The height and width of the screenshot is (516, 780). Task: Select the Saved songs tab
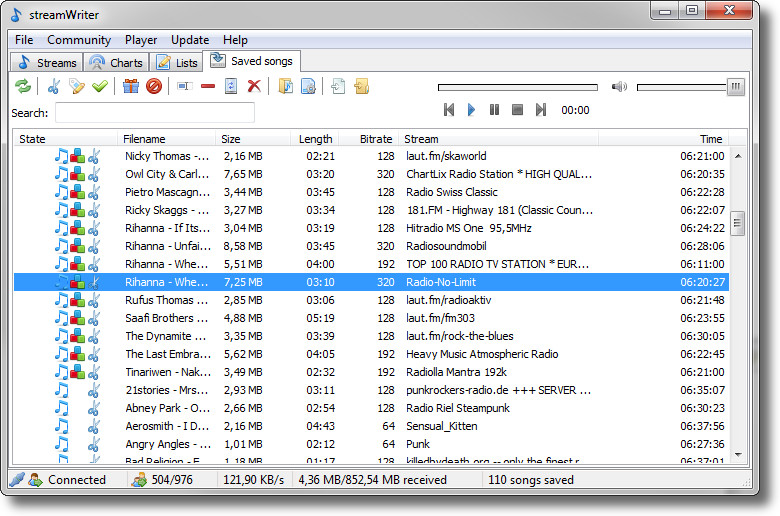click(x=252, y=61)
